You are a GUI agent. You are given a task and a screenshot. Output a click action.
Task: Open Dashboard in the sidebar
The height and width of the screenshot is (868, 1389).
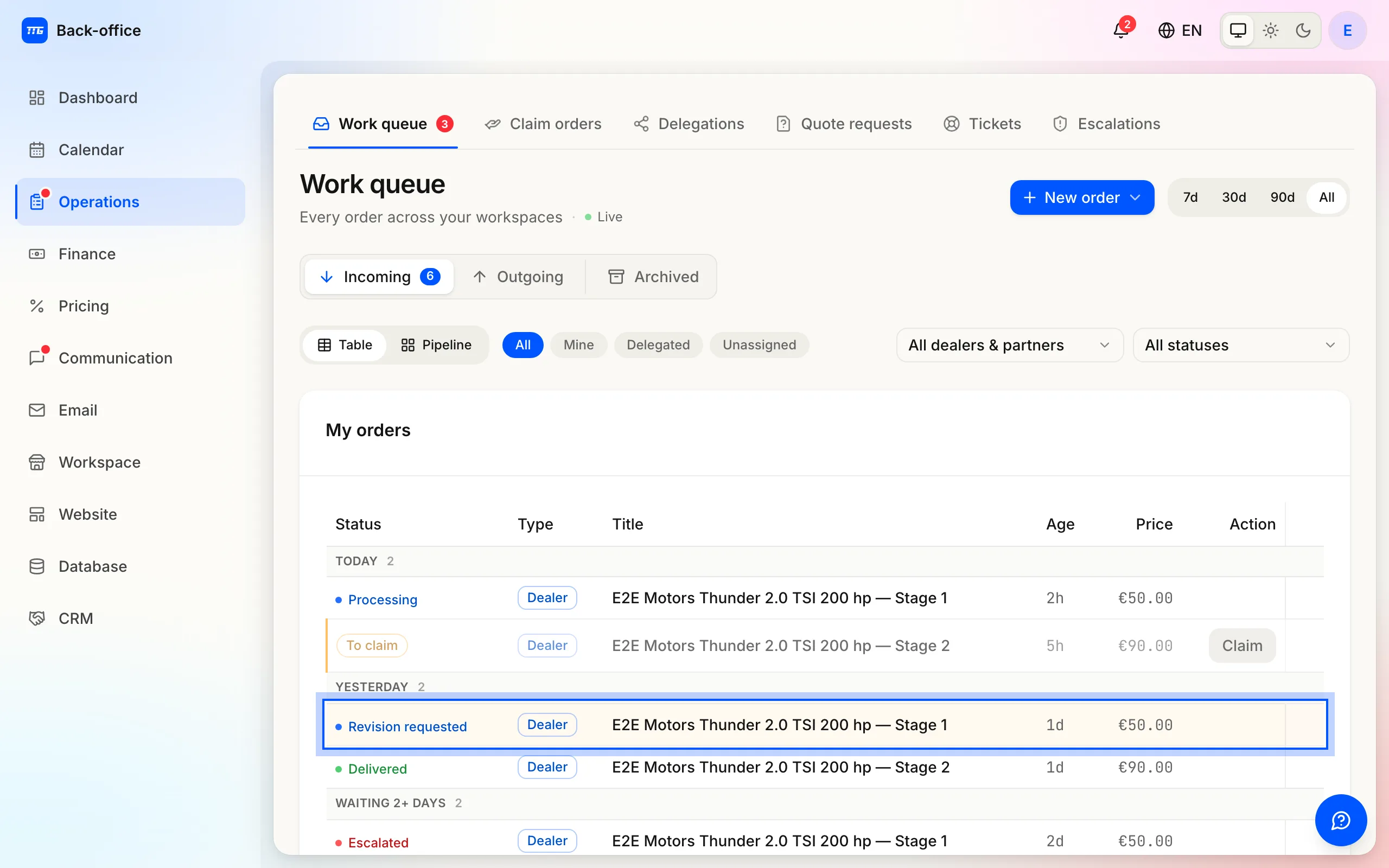pyautogui.click(x=130, y=98)
